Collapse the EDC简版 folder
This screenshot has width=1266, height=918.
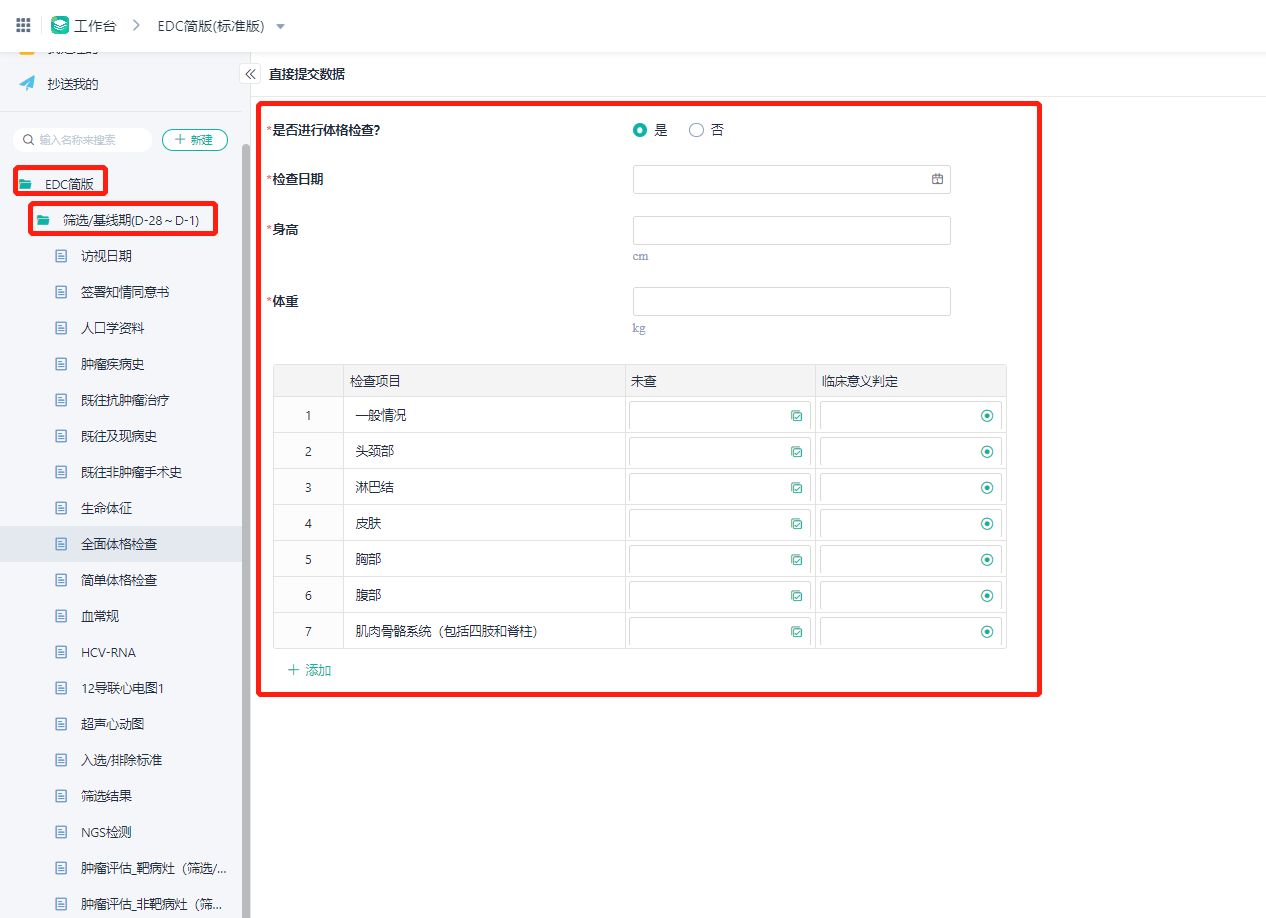tap(25, 184)
